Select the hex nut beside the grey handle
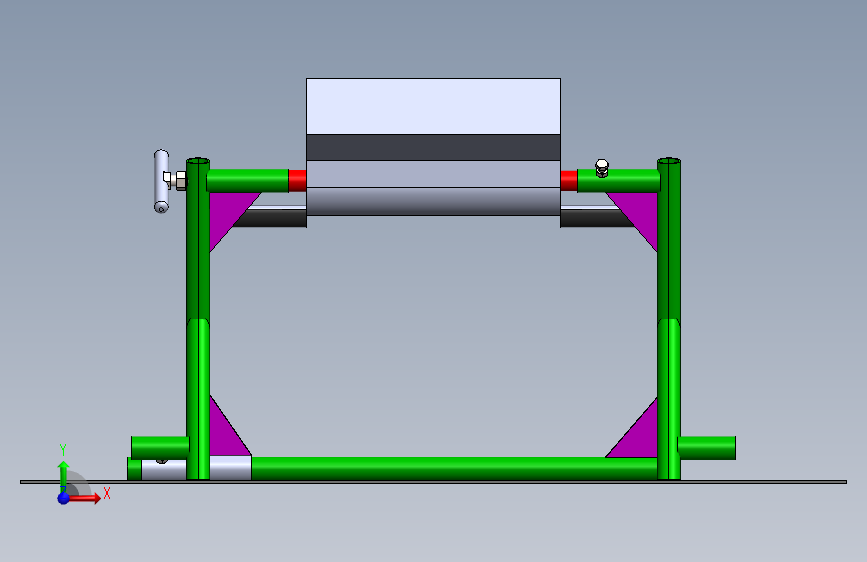The height and width of the screenshot is (562, 867). [181, 180]
